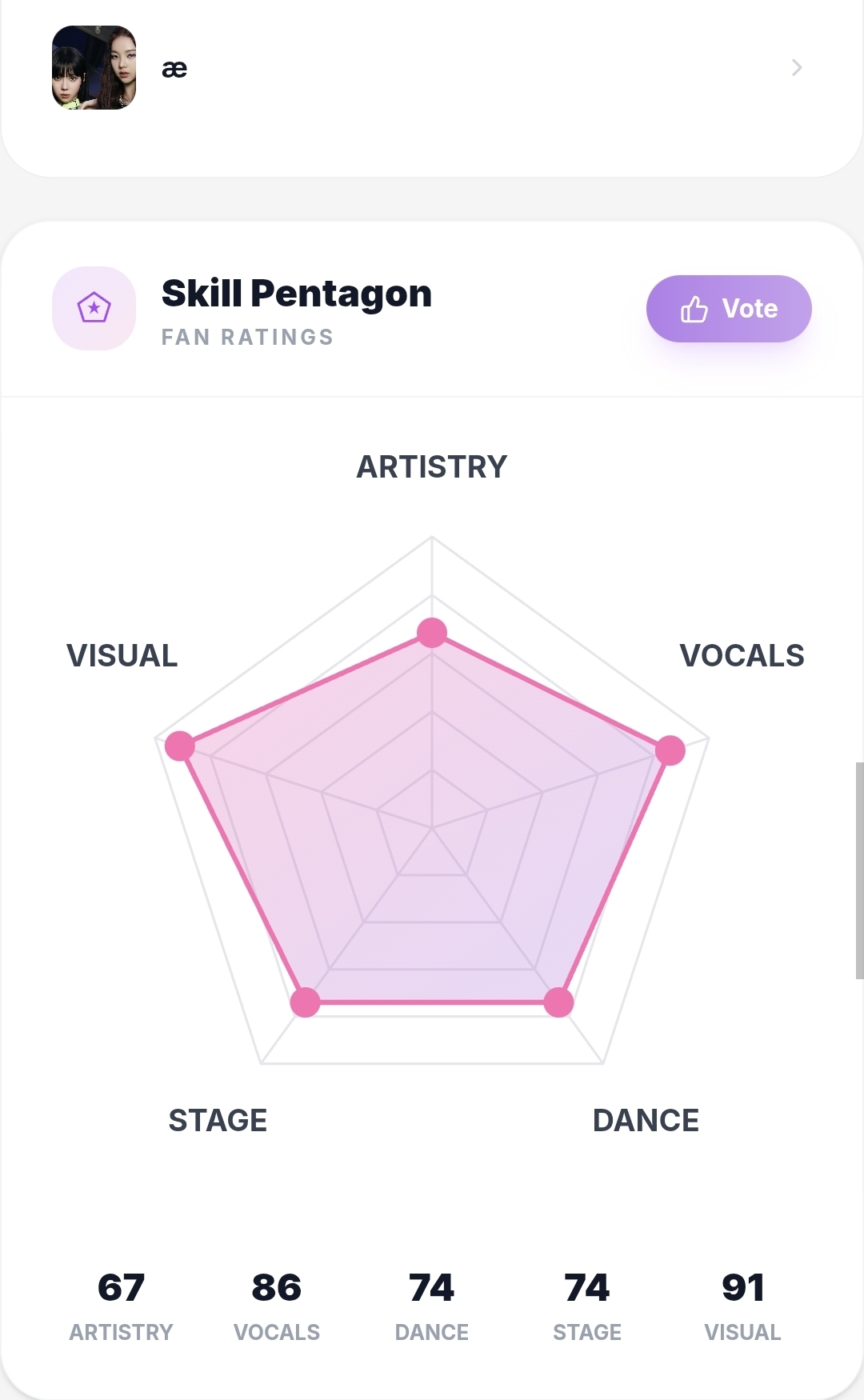
Task: Click the pentagon star icon
Action: pos(94,308)
